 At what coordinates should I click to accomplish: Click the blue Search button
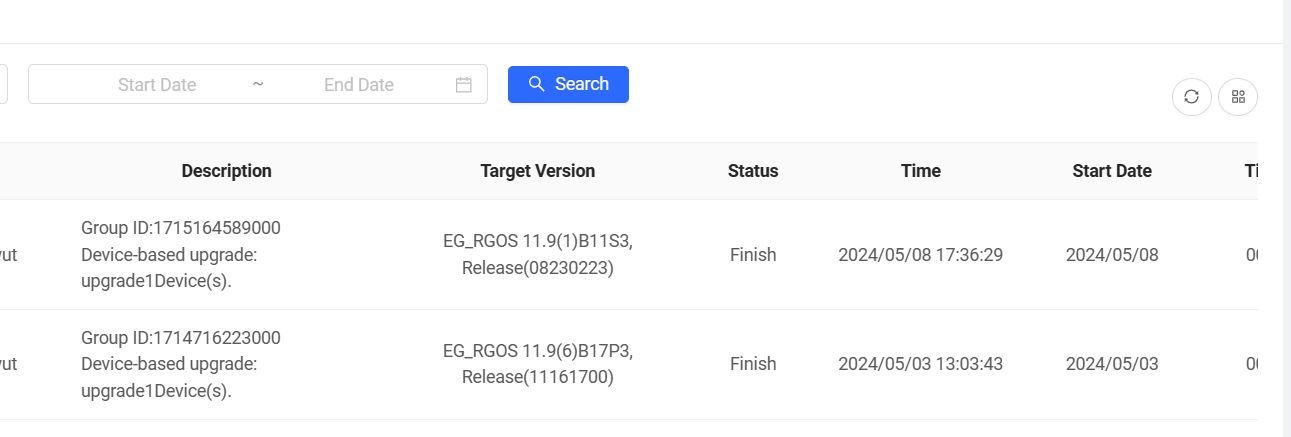point(568,84)
